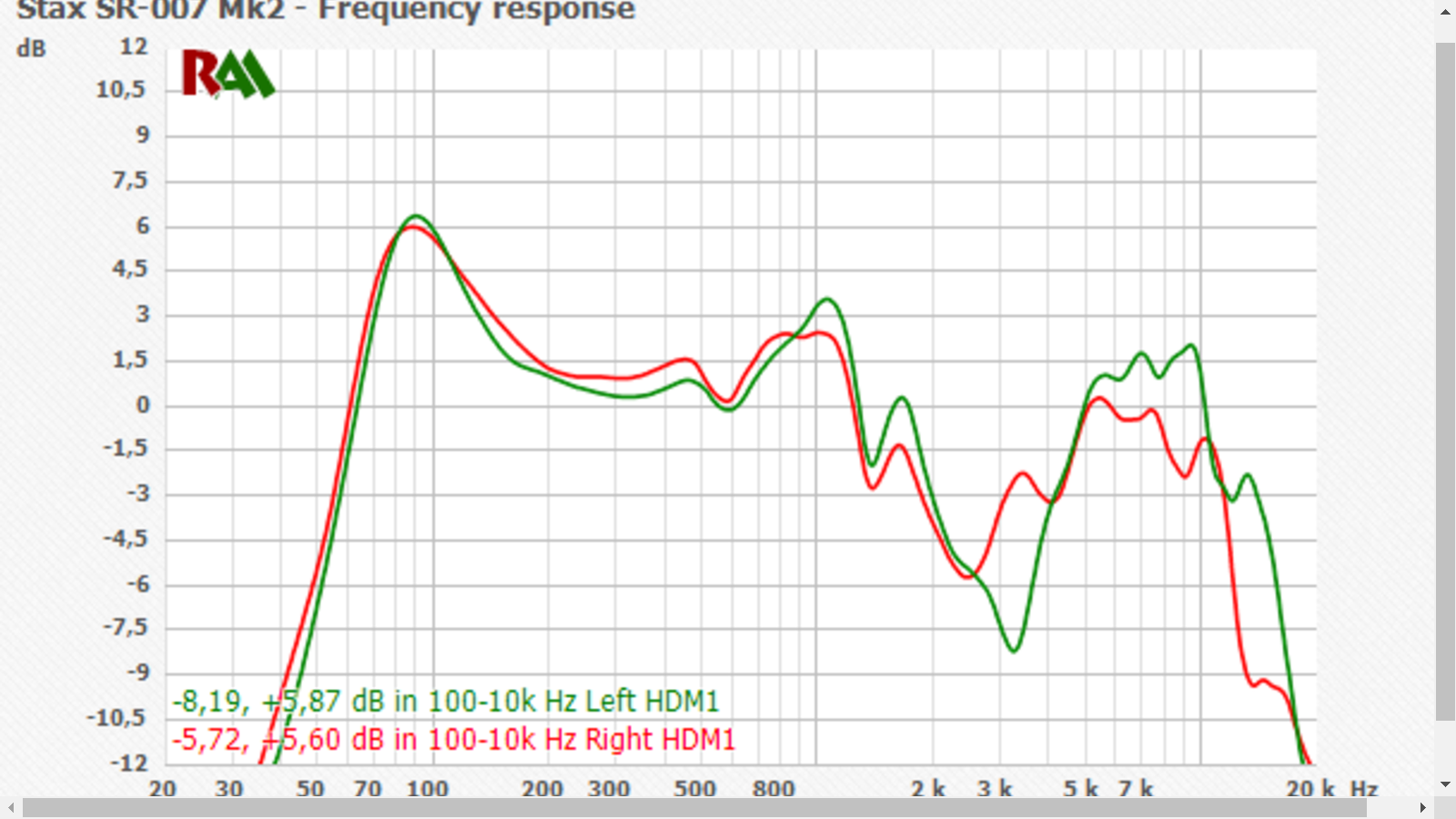Viewport: 1456px width, 819px height.
Task: Click the -12 label on the dB axis
Action: [129, 763]
